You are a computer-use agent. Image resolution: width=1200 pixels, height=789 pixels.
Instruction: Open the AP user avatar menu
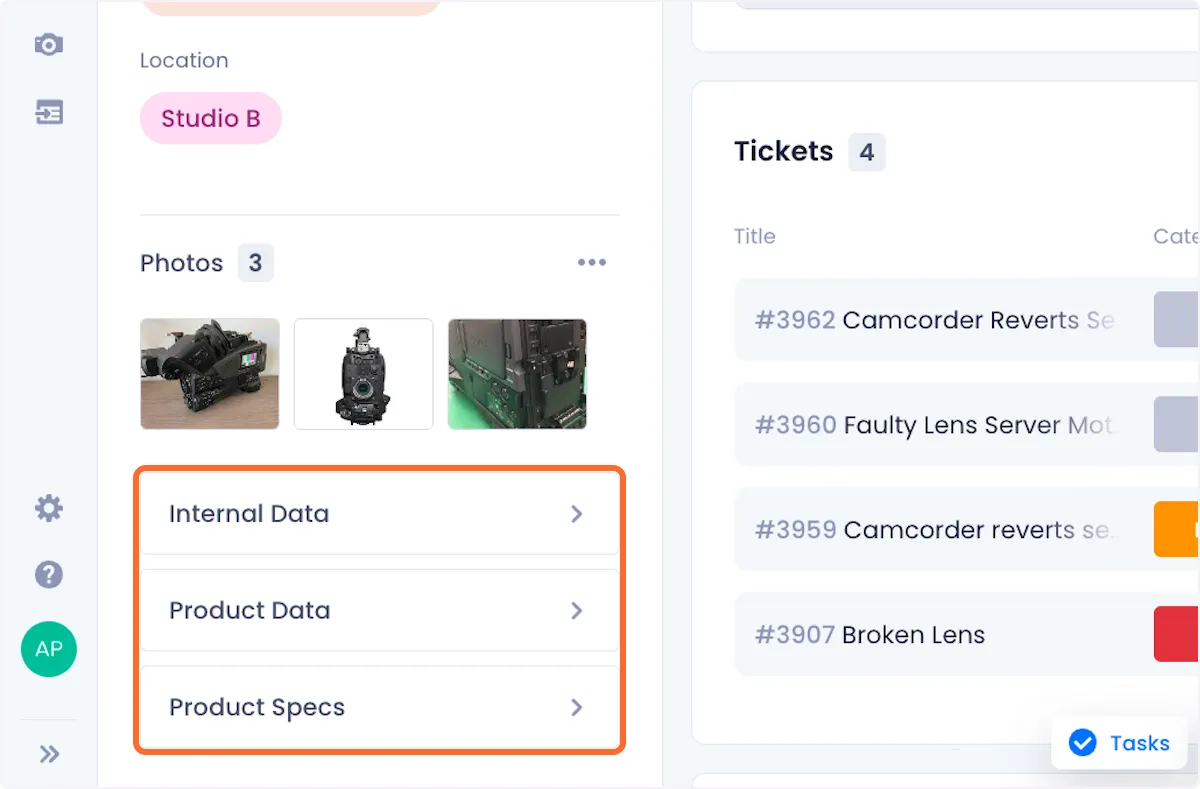coord(48,649)
